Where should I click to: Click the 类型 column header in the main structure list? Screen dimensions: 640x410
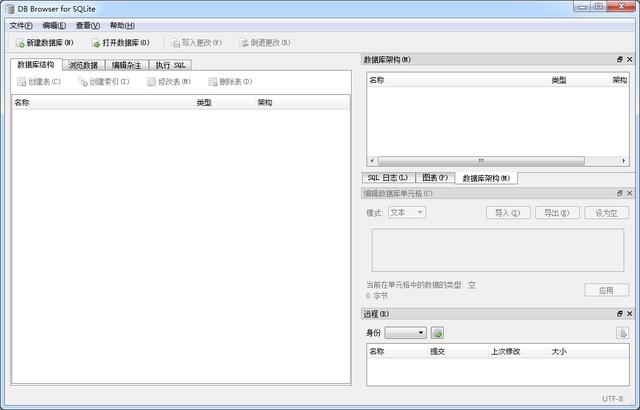click(x=225, y=103)
